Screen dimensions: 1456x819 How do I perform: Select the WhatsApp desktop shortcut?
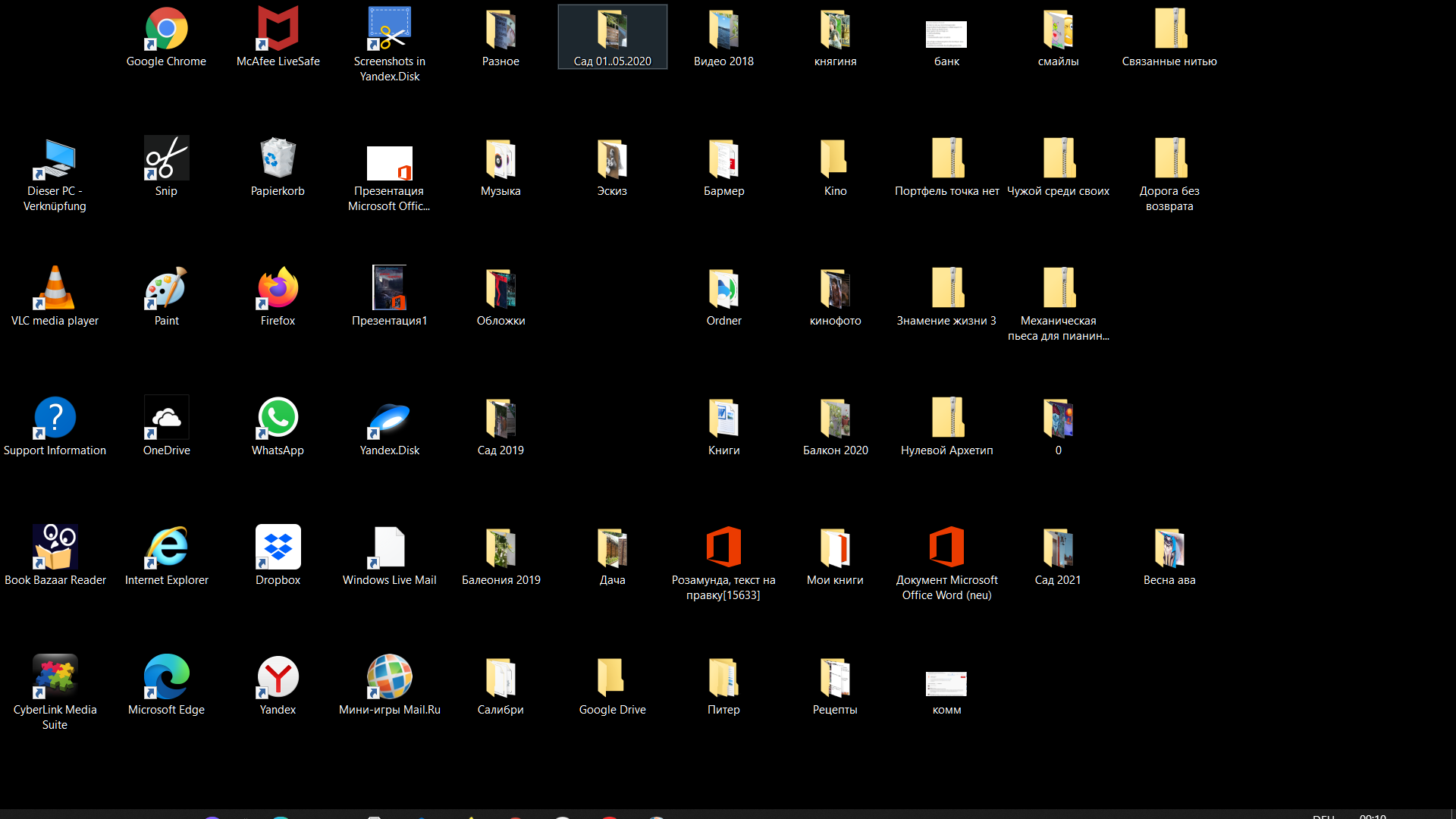(278, 418)
